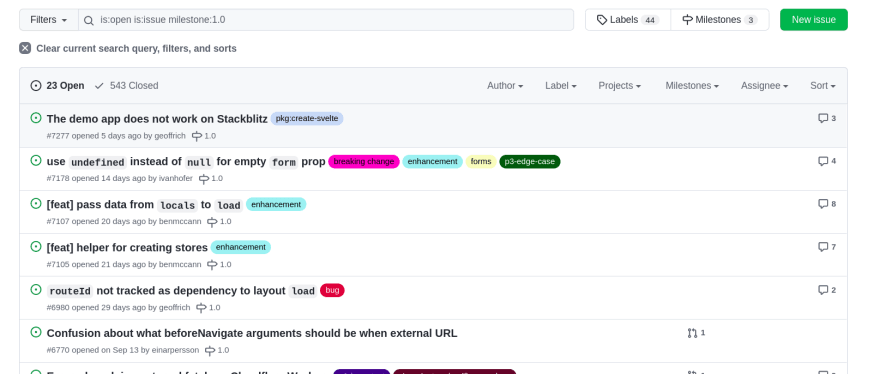This screenshot has width=880, height=374.
Task: Click milestone 1.0 on issue #6770
Action: (x=217, y=350)
